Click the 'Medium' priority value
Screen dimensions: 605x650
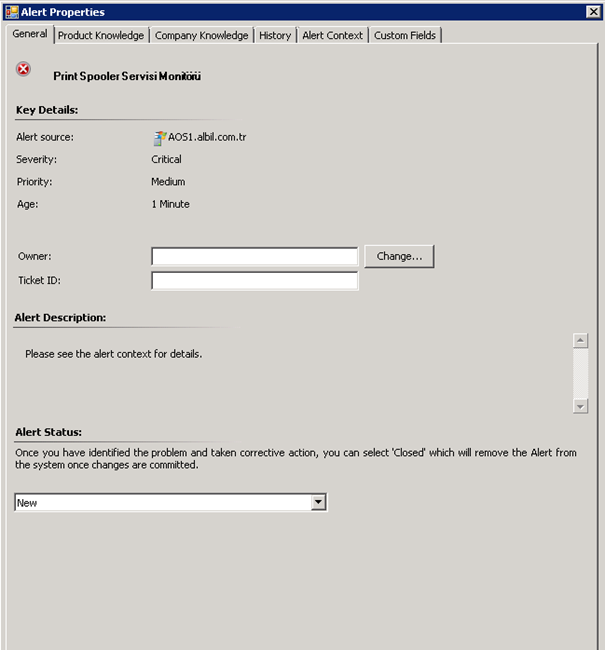tap(168, 182)
